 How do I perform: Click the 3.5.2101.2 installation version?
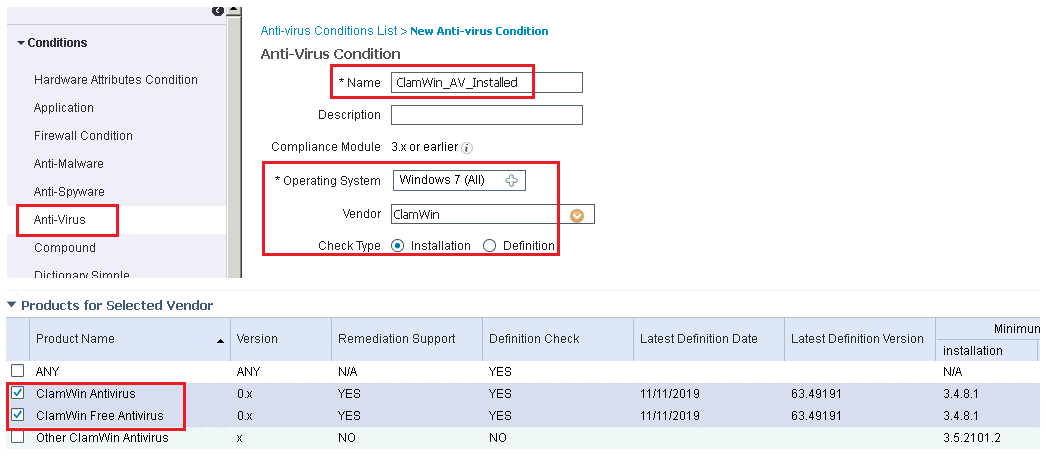tap(971, 438)
